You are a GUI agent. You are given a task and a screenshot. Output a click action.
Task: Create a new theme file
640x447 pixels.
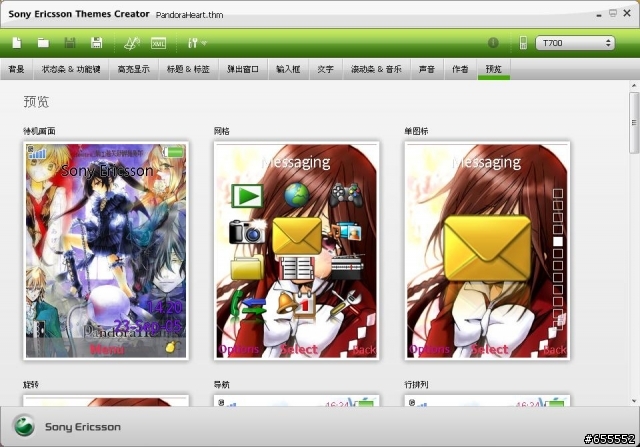coord(17,42)
